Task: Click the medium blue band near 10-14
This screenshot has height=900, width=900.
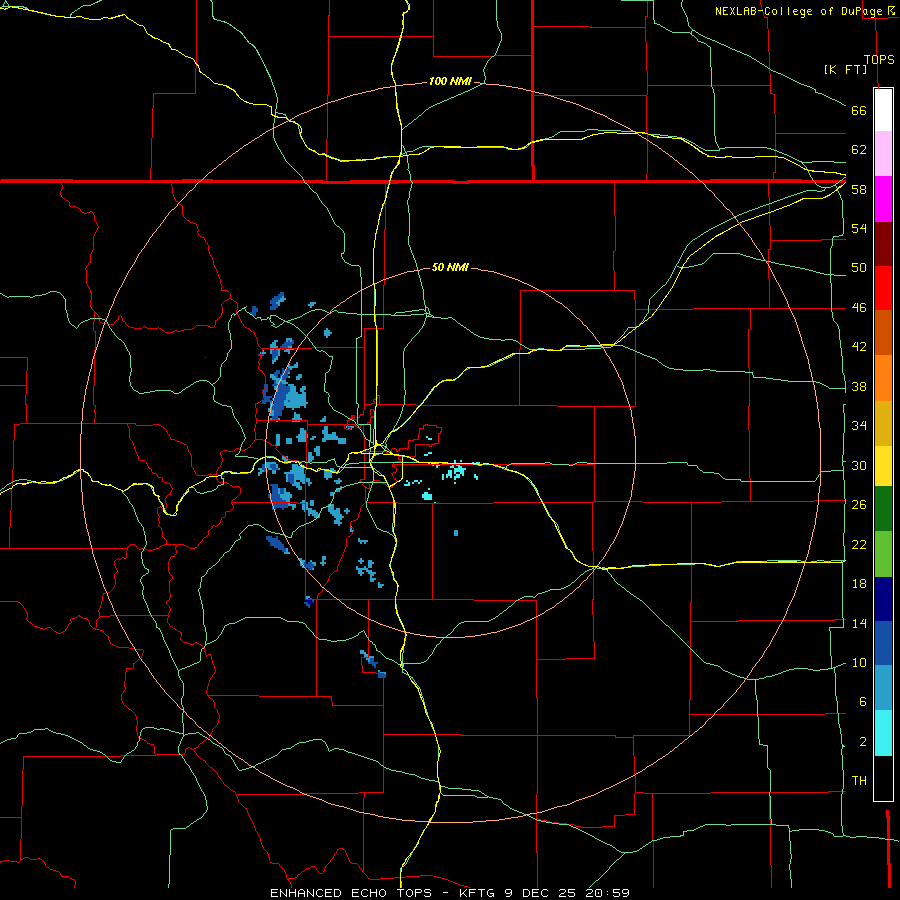Action: (x=883, y=643)
